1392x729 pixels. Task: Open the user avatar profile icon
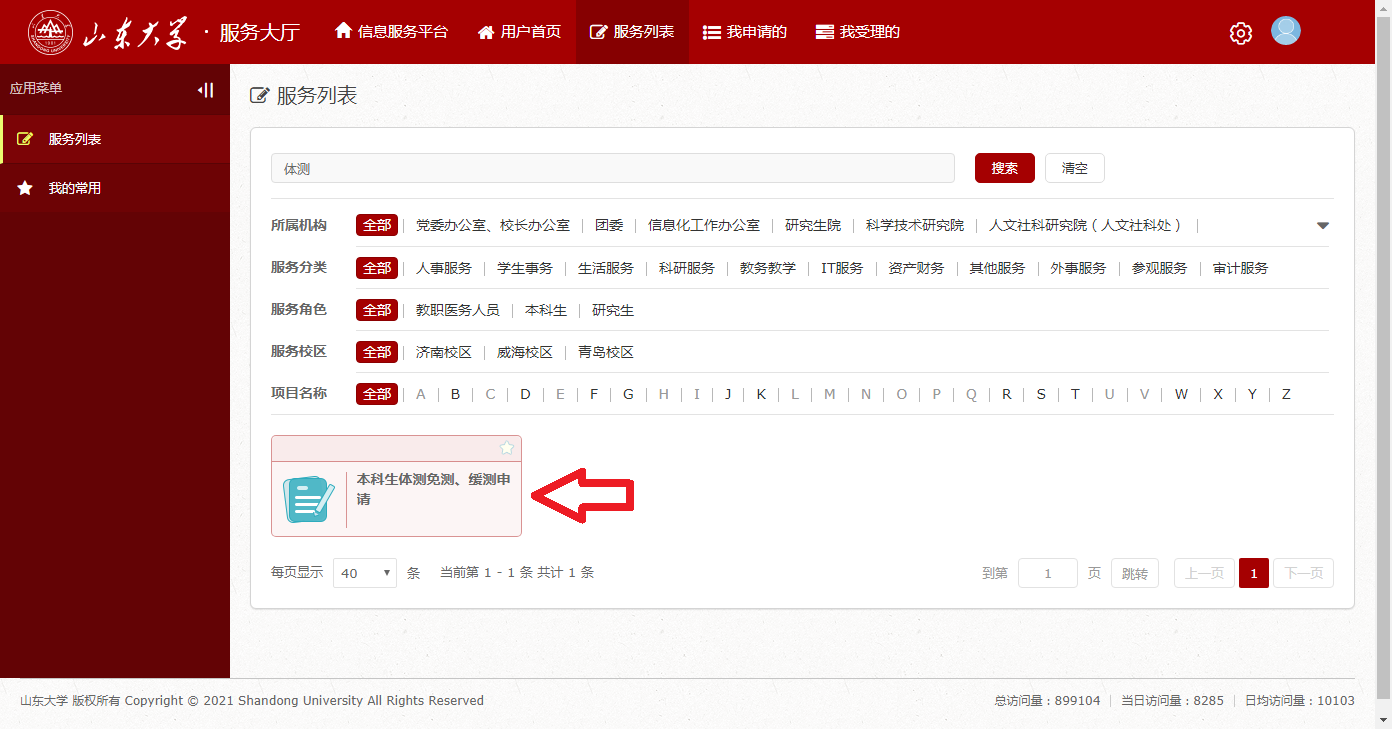point(1285,31)
